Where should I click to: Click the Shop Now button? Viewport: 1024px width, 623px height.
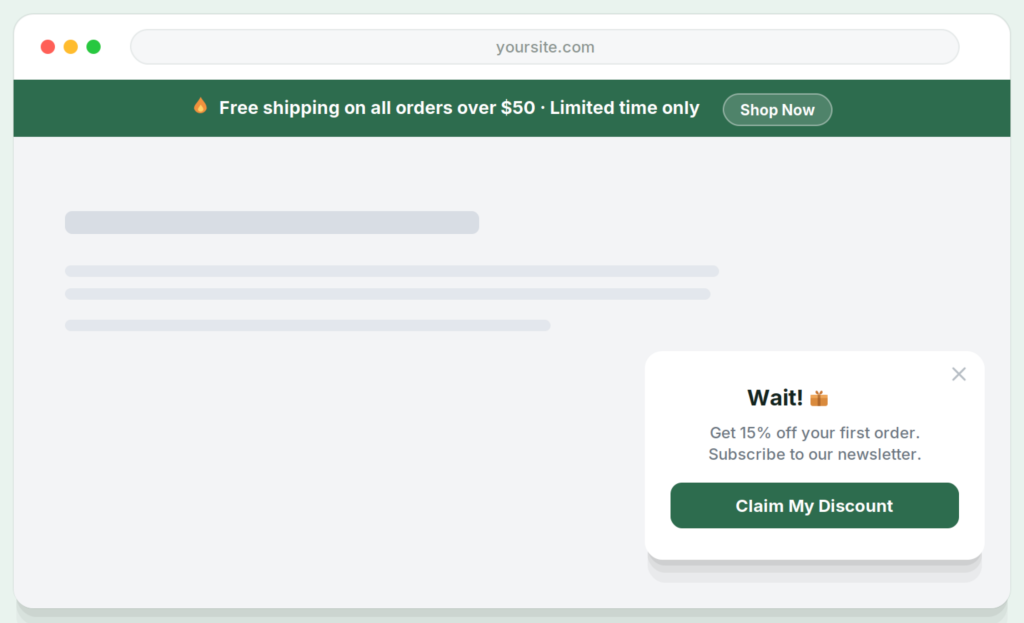[x=777, y=110]
